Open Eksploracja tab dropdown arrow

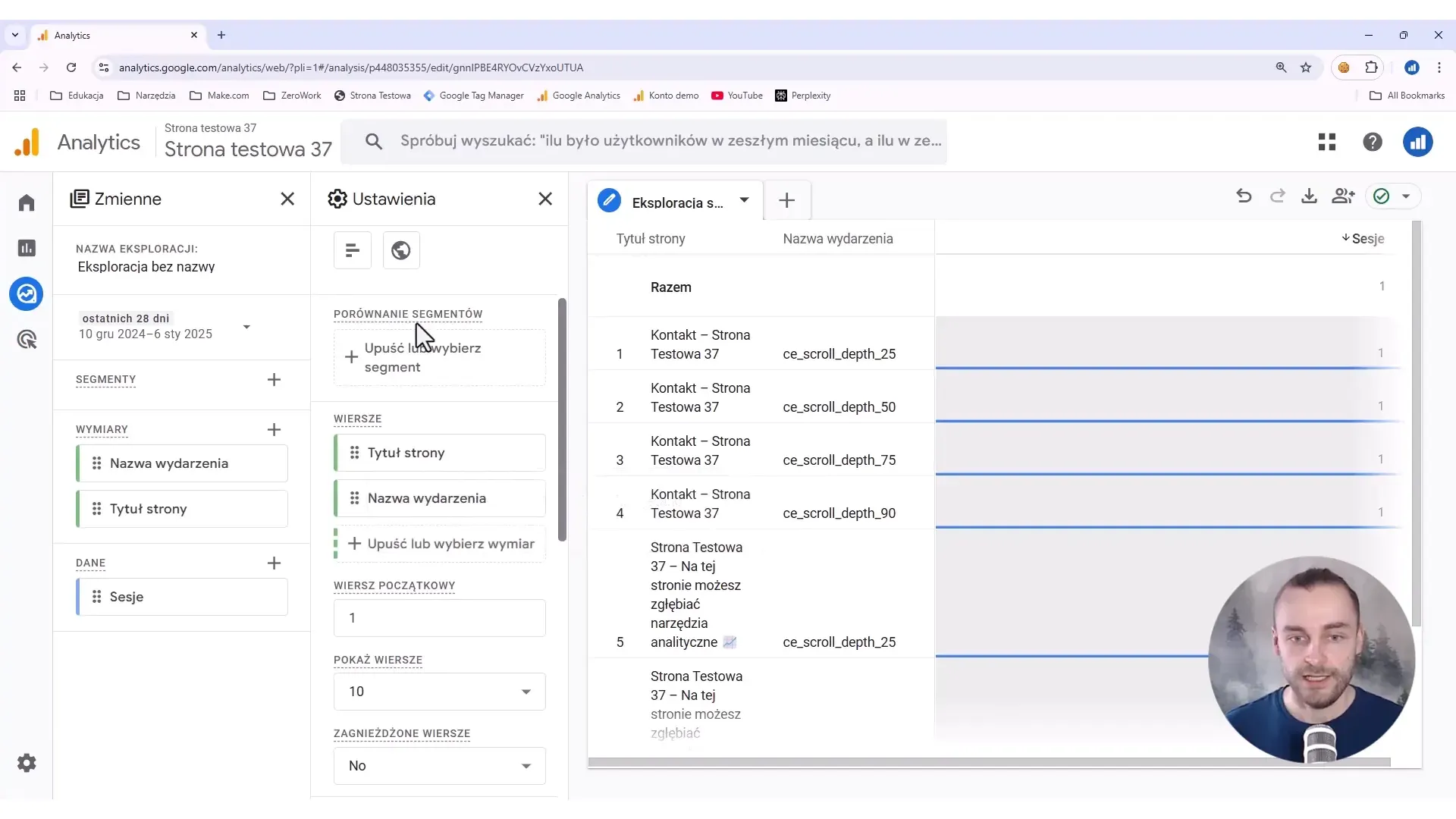(745, 200)
